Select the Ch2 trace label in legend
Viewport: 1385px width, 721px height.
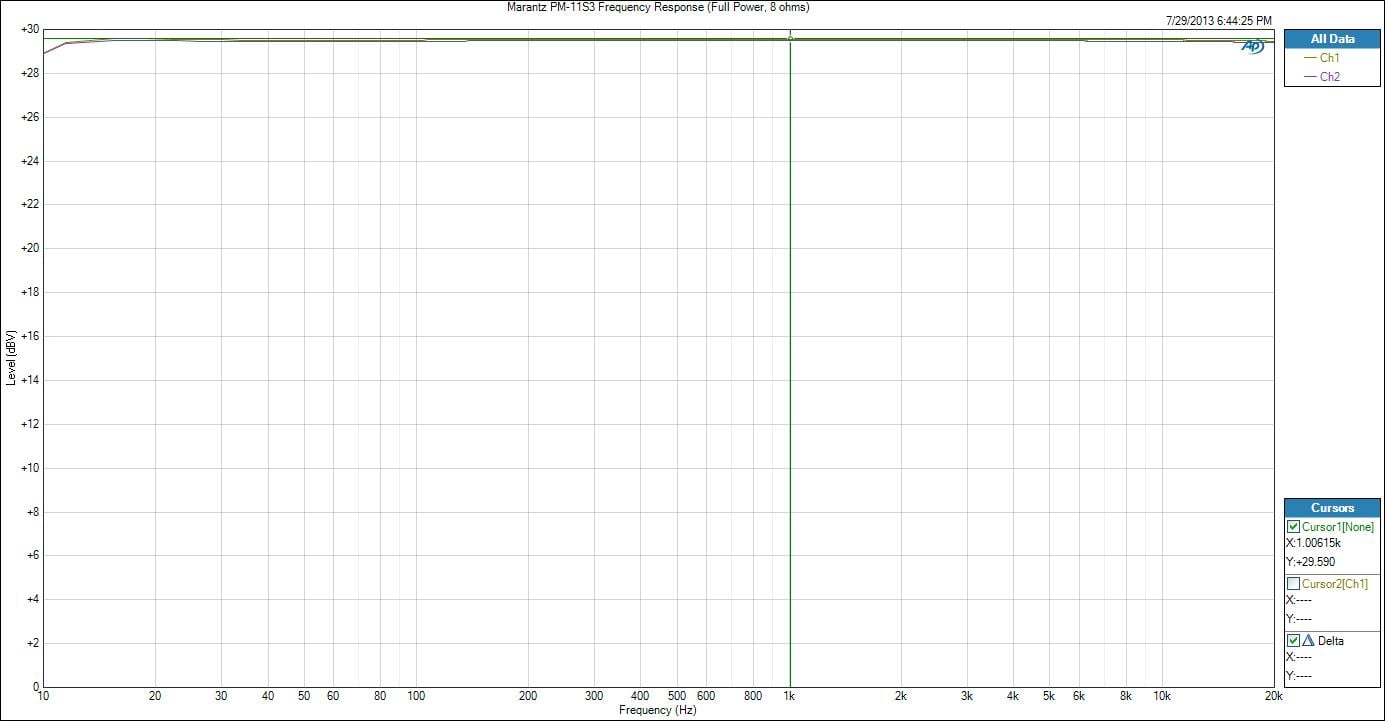1330,77
